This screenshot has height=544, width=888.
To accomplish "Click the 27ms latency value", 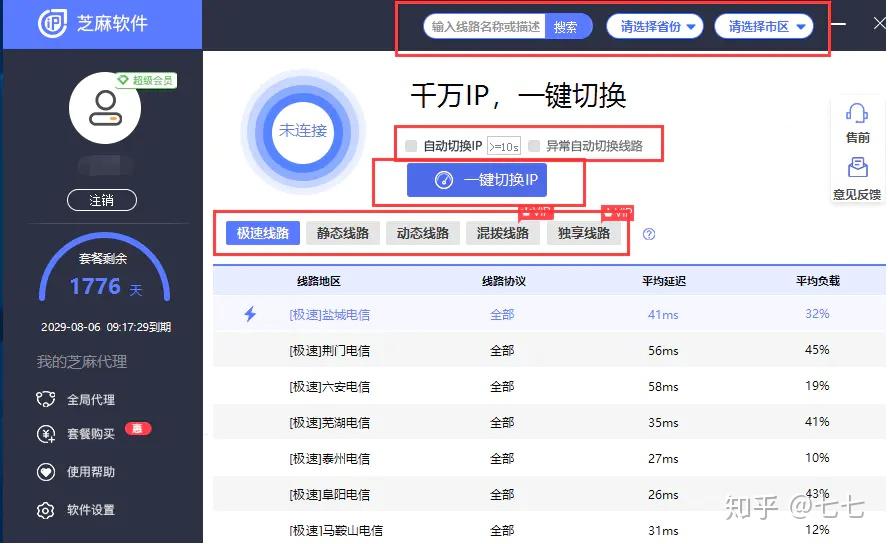I will click(663, 459).
